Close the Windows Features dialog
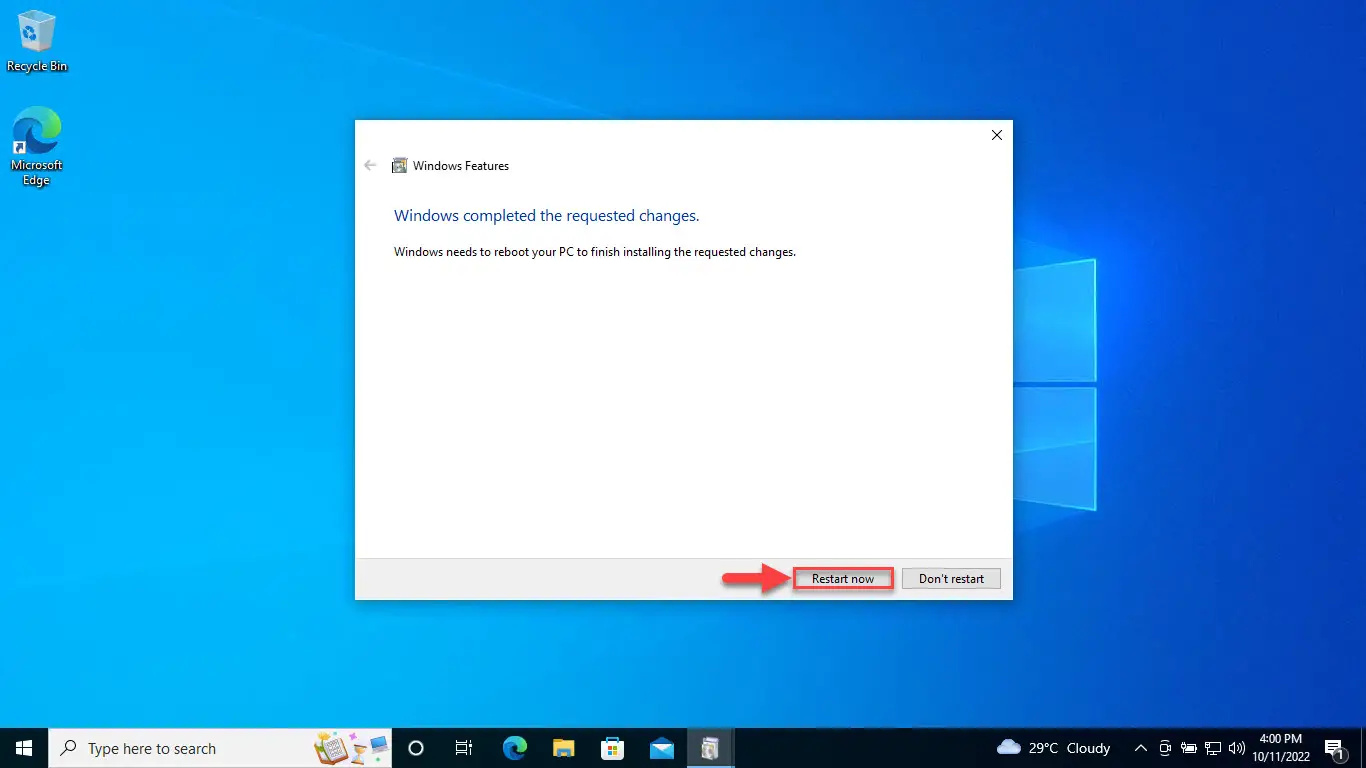The image size is (1366, 768). 996,135
